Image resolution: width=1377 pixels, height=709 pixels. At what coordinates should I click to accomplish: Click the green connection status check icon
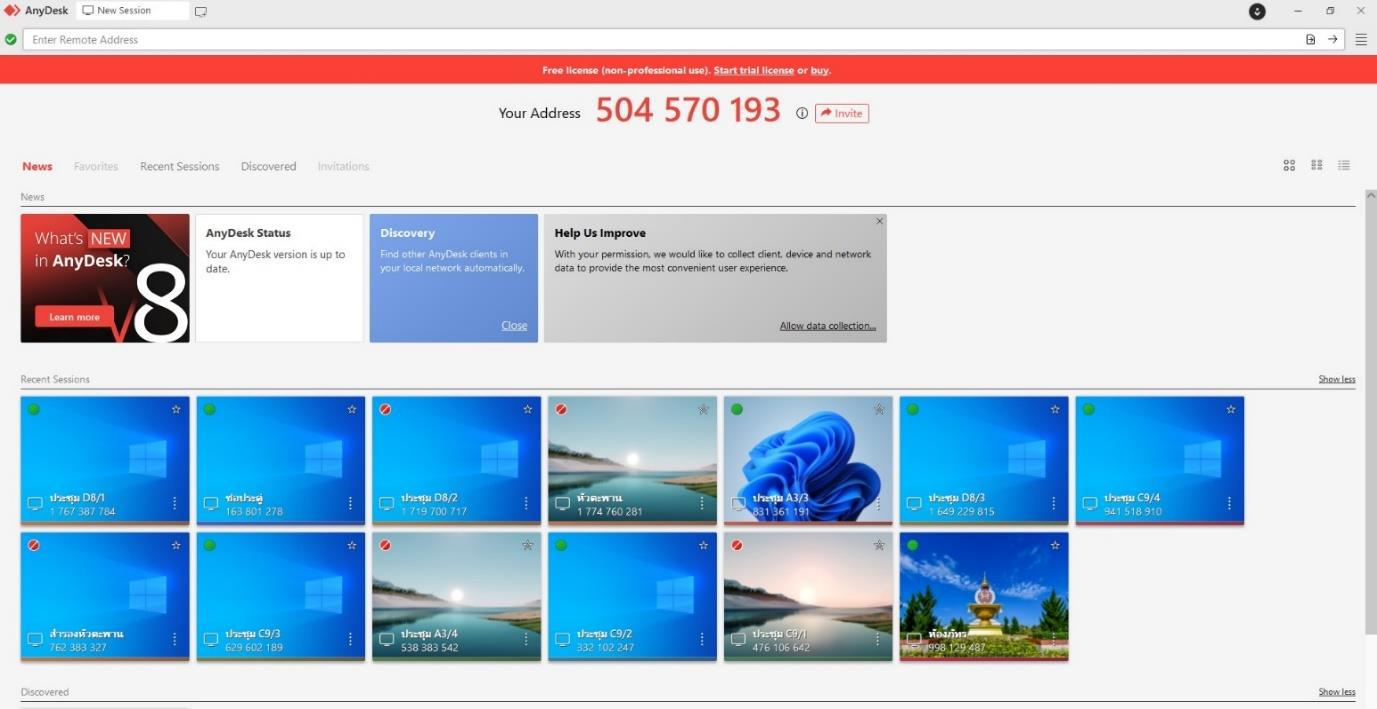click(x=11, y=39)
